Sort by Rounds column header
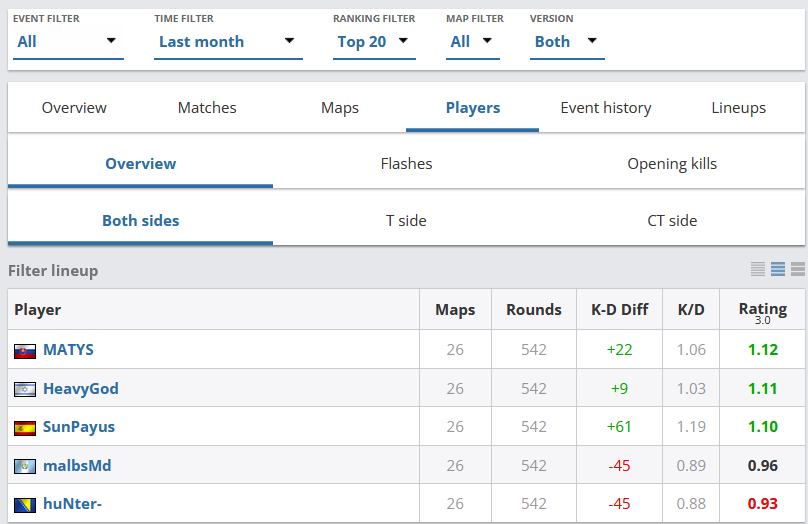 point(534,309)
